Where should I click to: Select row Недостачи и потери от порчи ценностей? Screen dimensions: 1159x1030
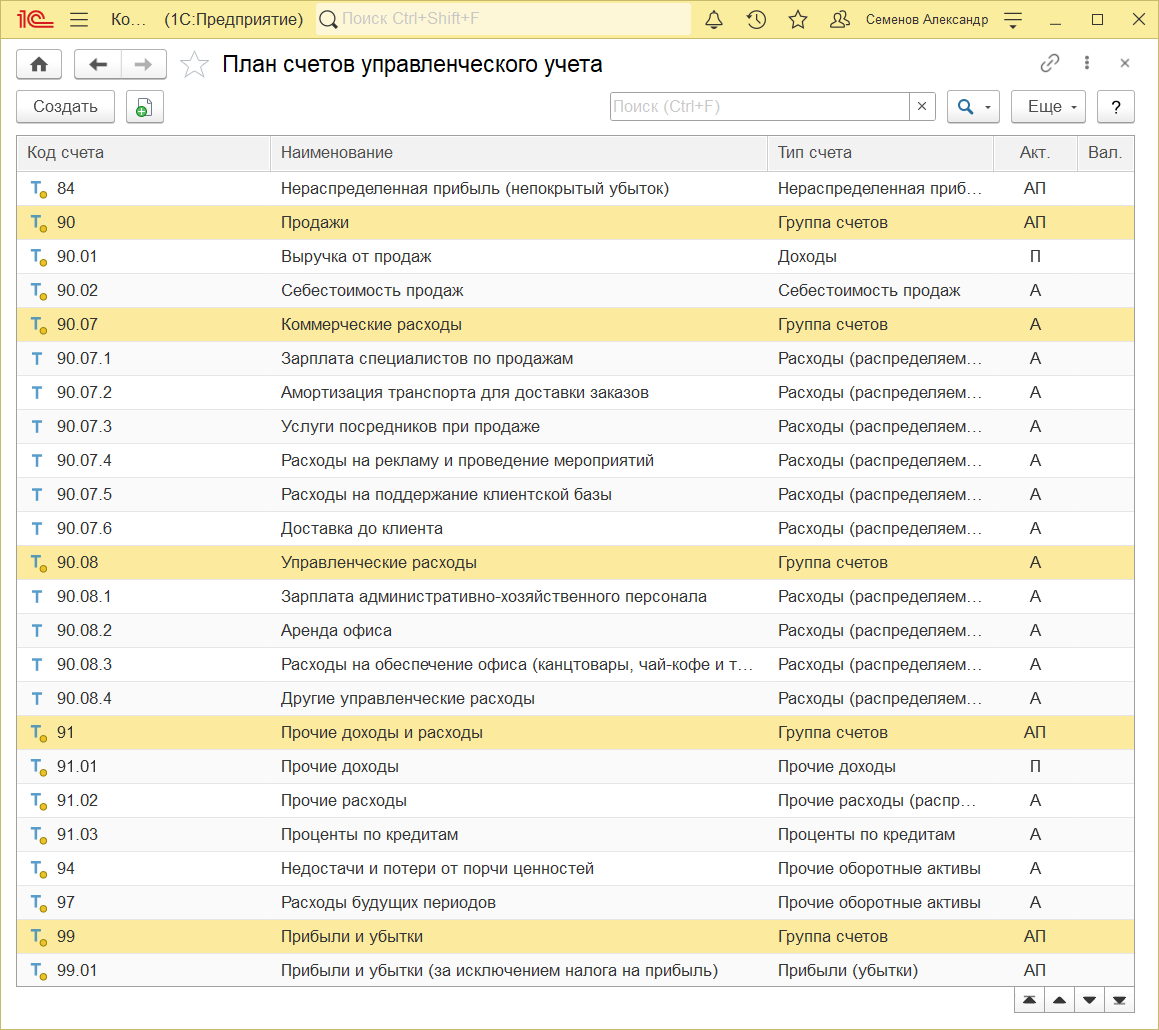(575, 869)
